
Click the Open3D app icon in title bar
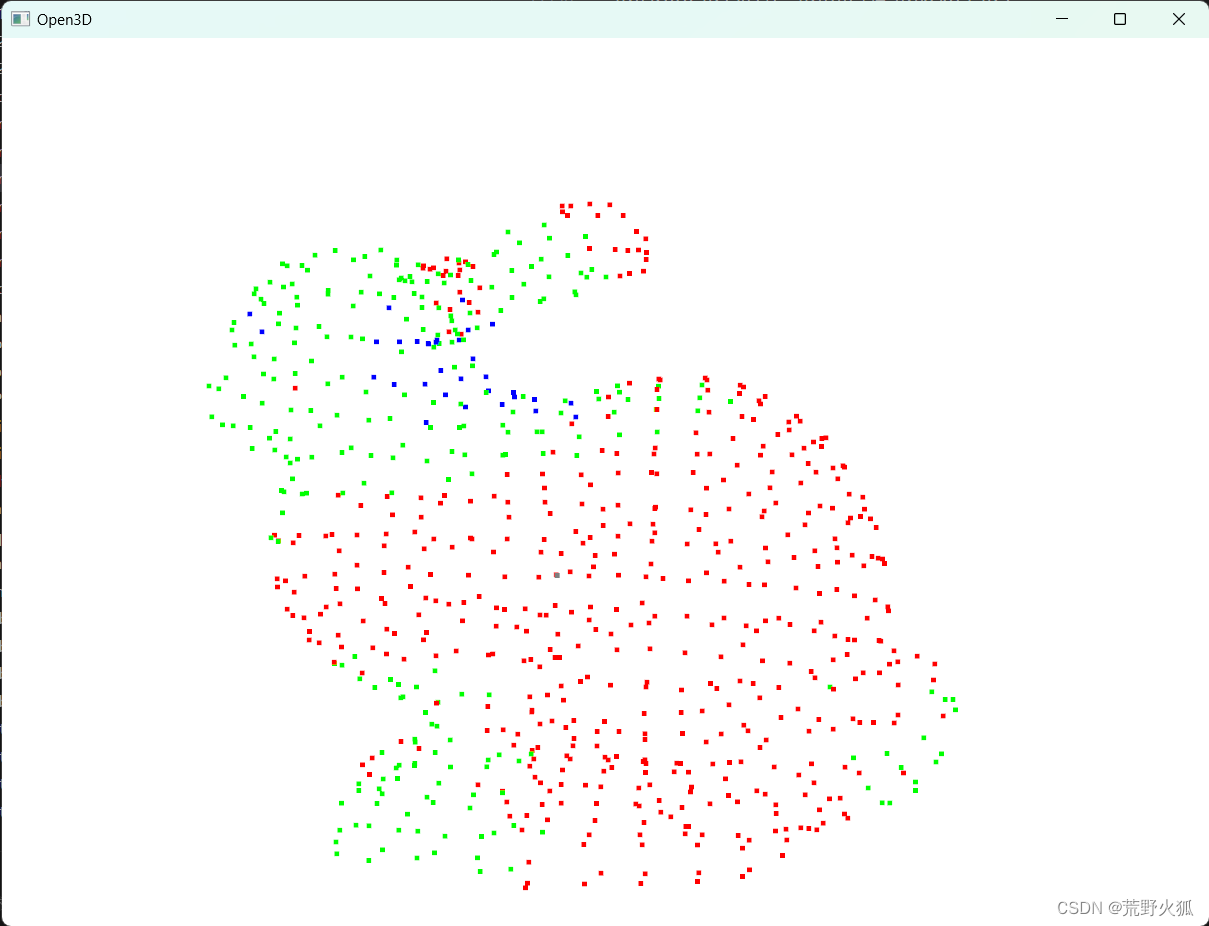point(20,19)
